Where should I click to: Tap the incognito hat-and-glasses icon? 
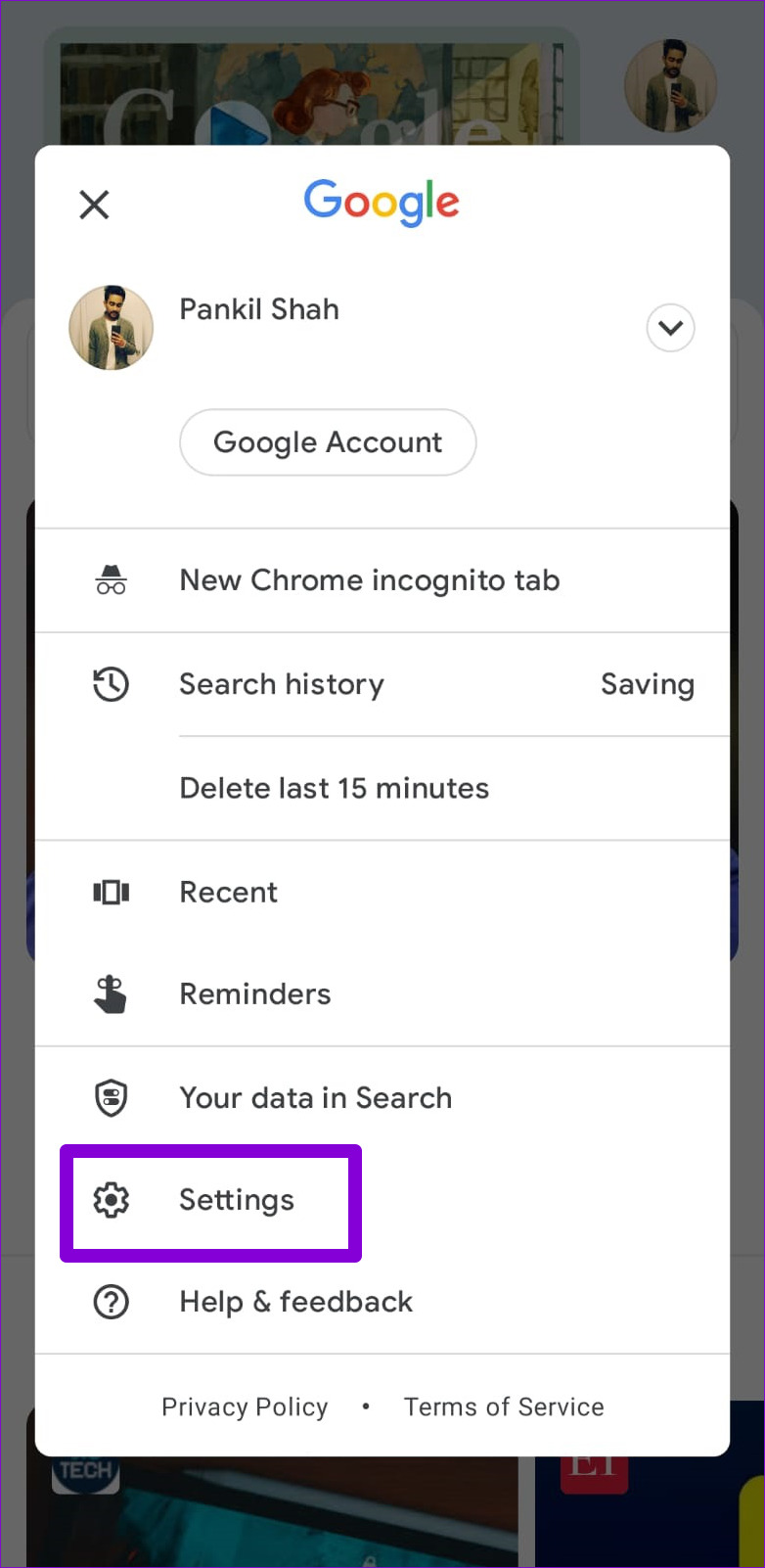(111, 580)
